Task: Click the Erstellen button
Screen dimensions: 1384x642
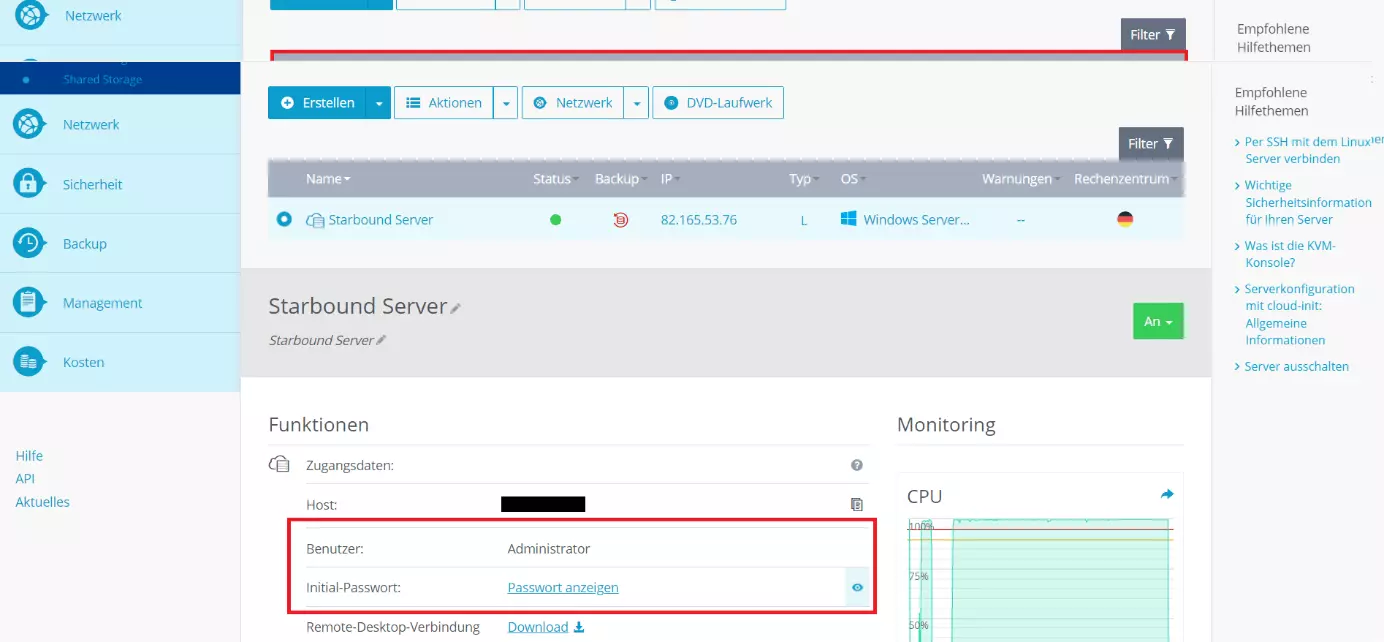Action: [x=317, y=103]
